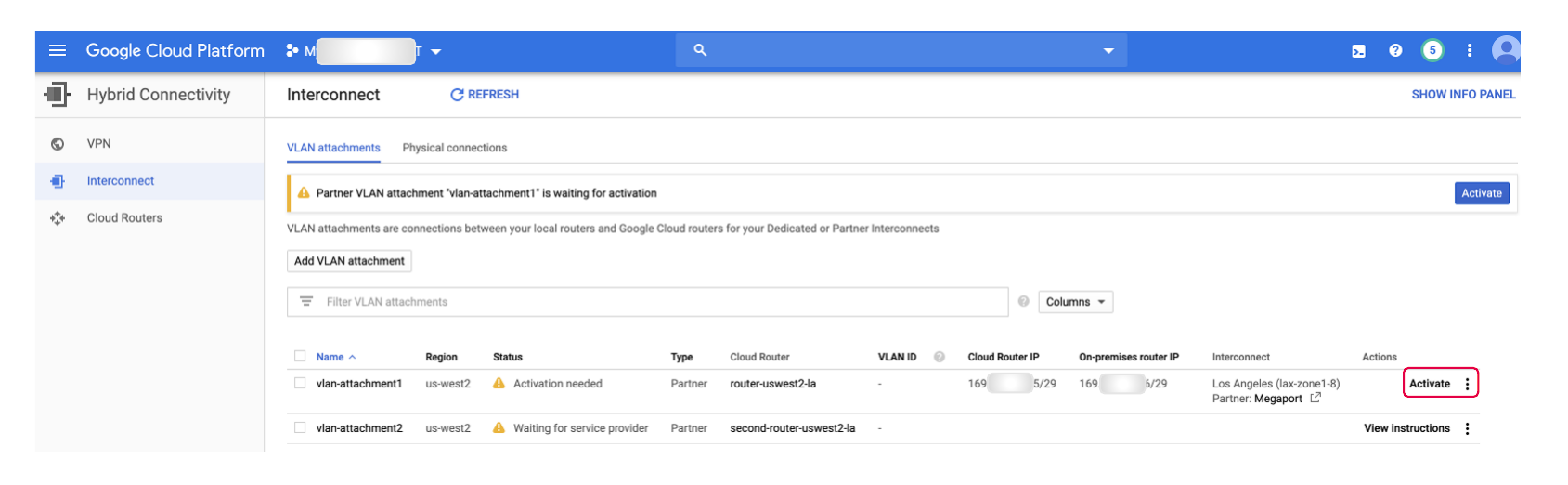Screen dimensions: 1568x485
Task: Open the top bar more options menu
Action: [1470, 50]
